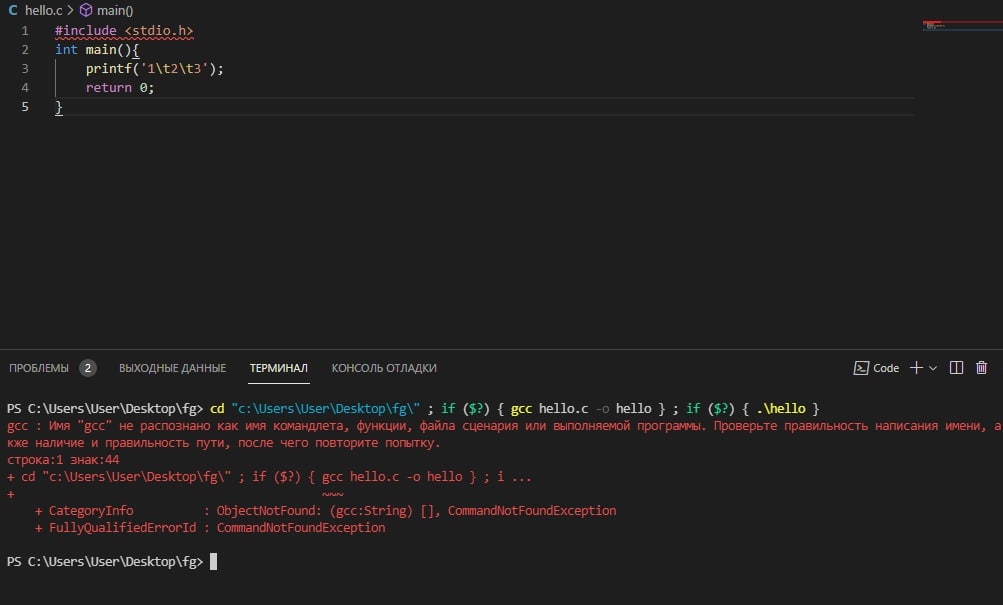This screenshot has height=605, width=1003.
Task: Kill terminal with the trash icon
Action: (x=981, y=368)
